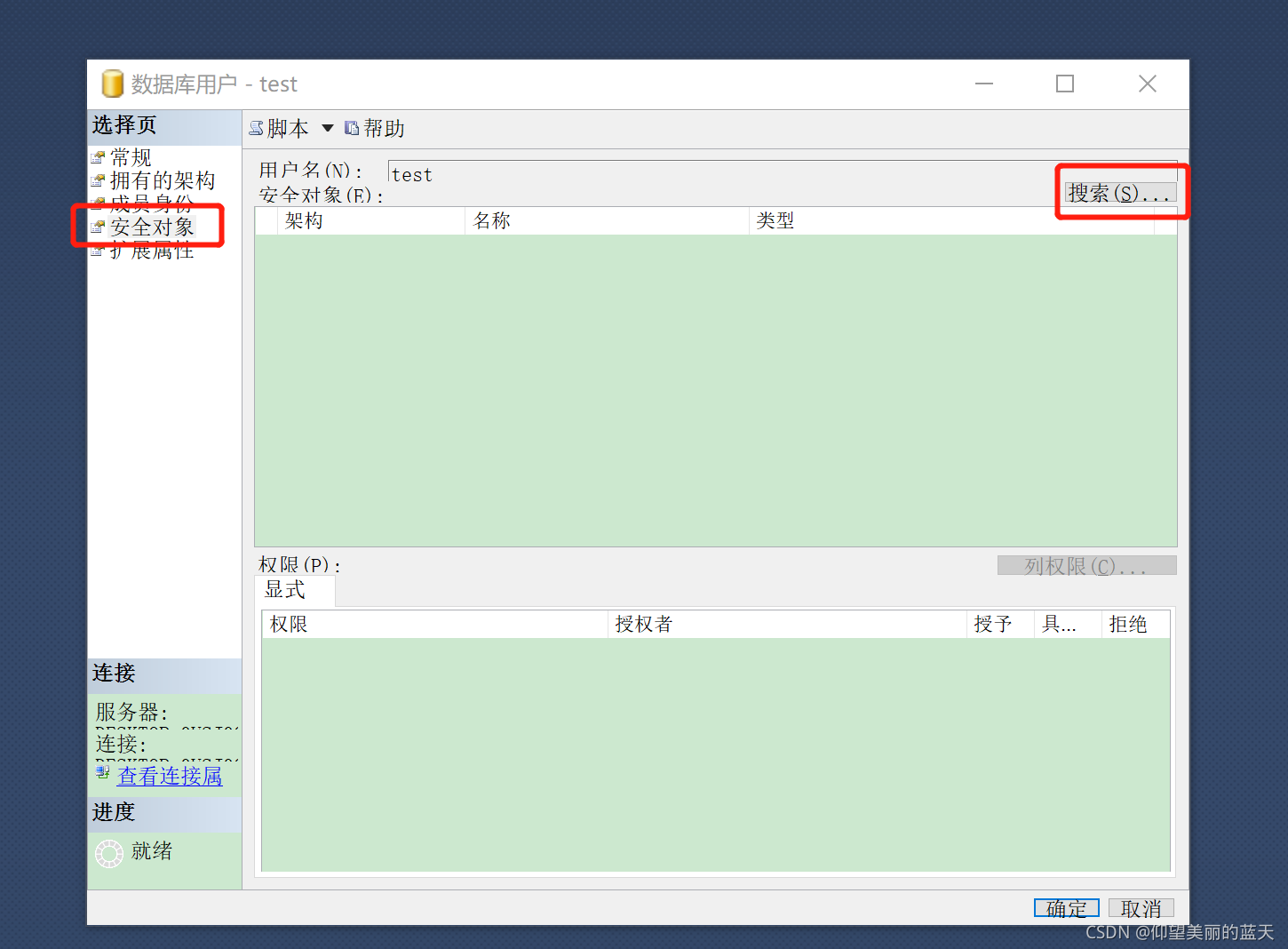1288x949 pixels.
Task: Click the 脚本 script icon
Action: 256,129
